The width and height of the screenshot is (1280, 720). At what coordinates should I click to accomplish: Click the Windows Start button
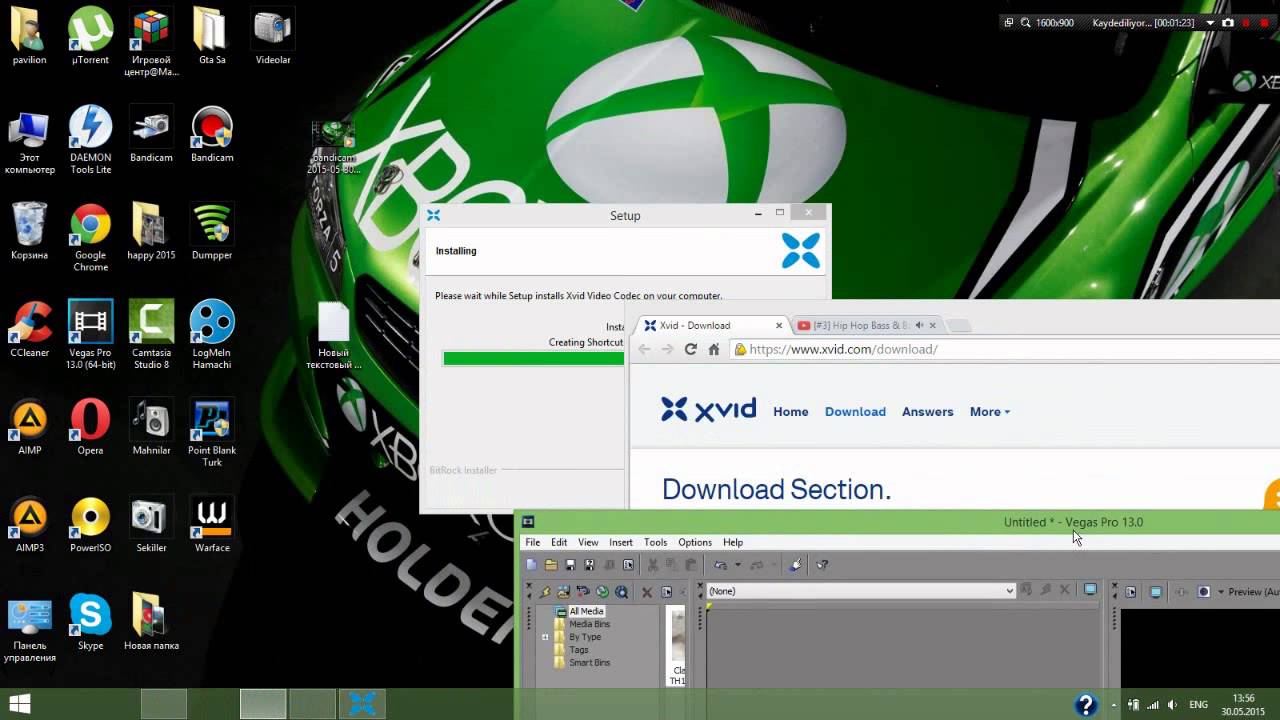[18, 704]
